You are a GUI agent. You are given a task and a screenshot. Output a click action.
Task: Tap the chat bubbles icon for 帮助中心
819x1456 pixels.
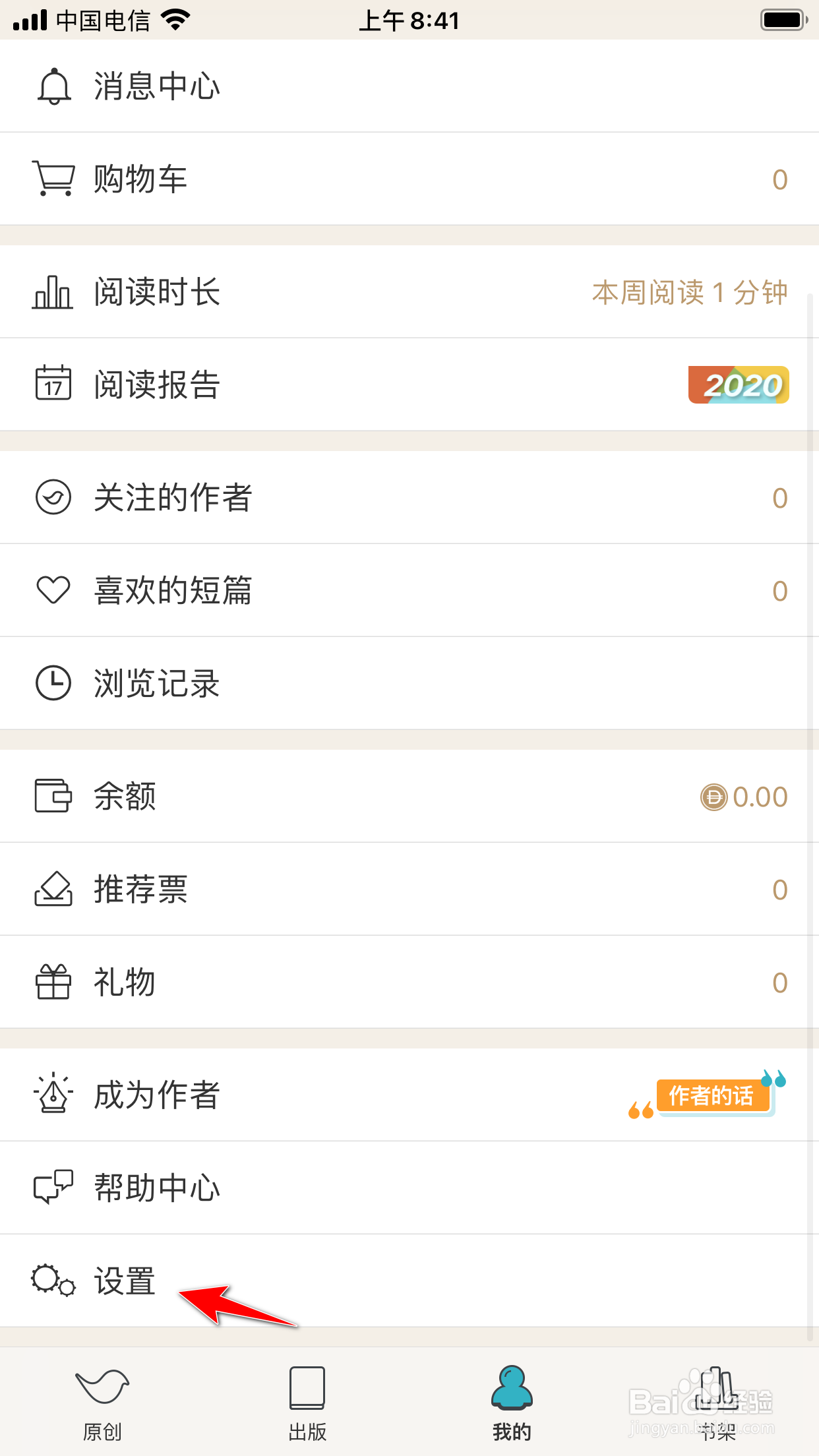(53, 1187)
